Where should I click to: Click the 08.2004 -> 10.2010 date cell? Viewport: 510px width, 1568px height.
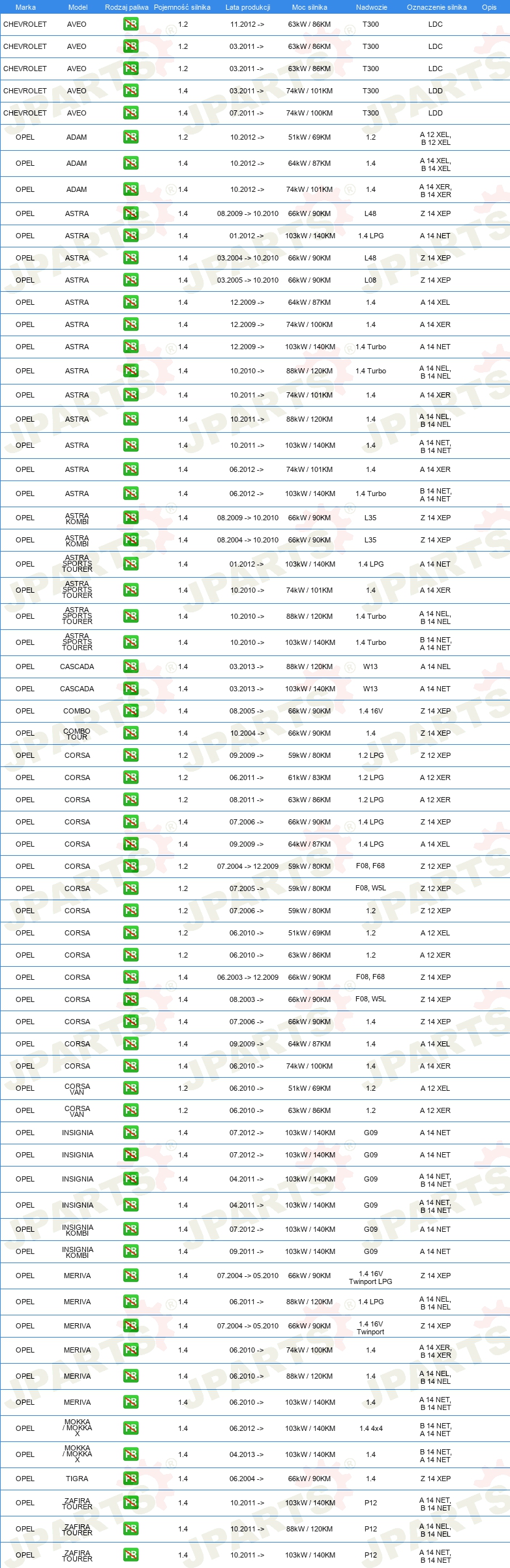[x=248, y=540]
